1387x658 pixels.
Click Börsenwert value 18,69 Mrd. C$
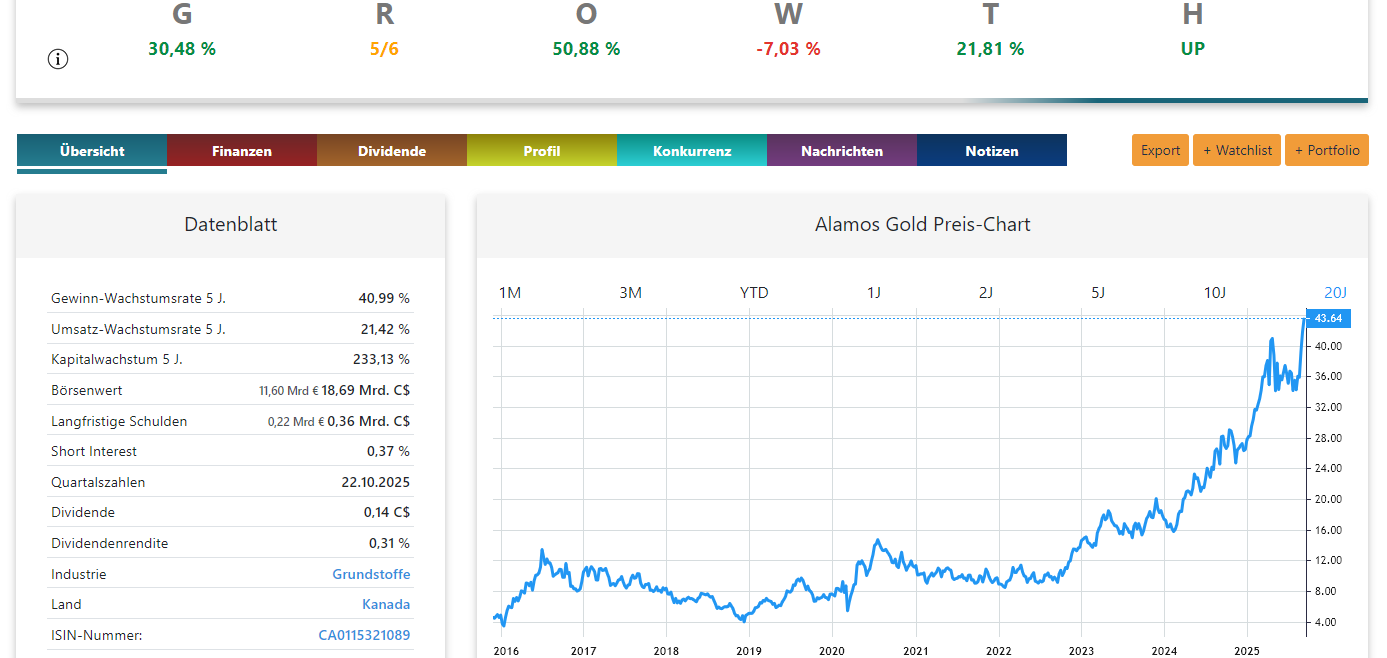tap(365, 390)
